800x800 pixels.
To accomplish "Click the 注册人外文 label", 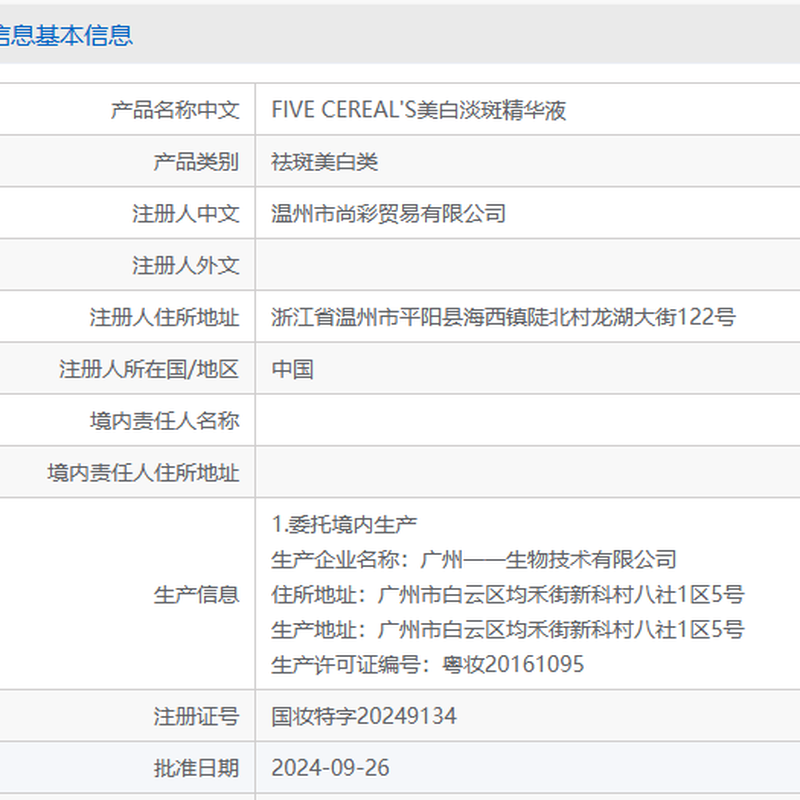I will click(x=186, y=266).
